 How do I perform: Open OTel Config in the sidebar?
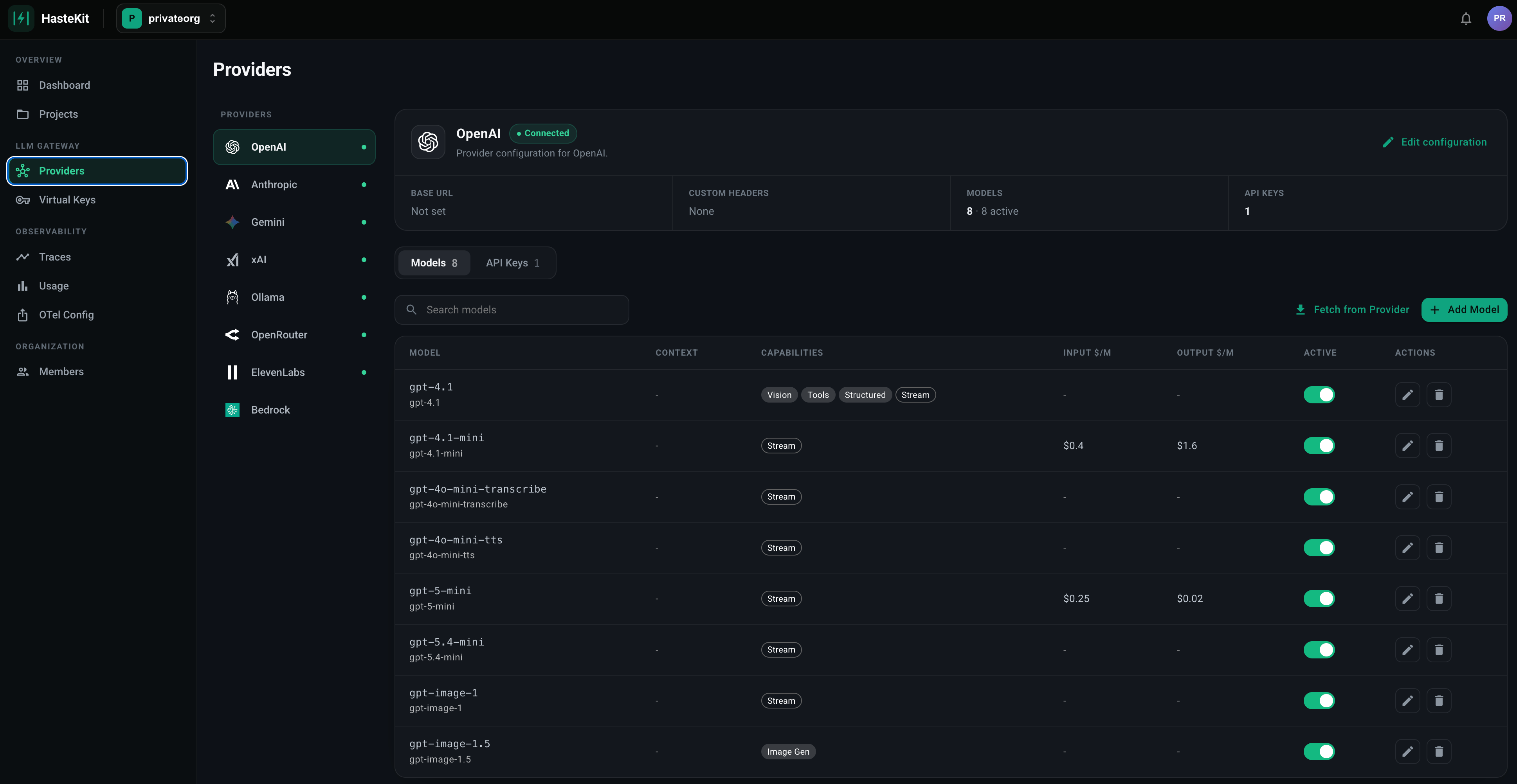tap(97, 315)
